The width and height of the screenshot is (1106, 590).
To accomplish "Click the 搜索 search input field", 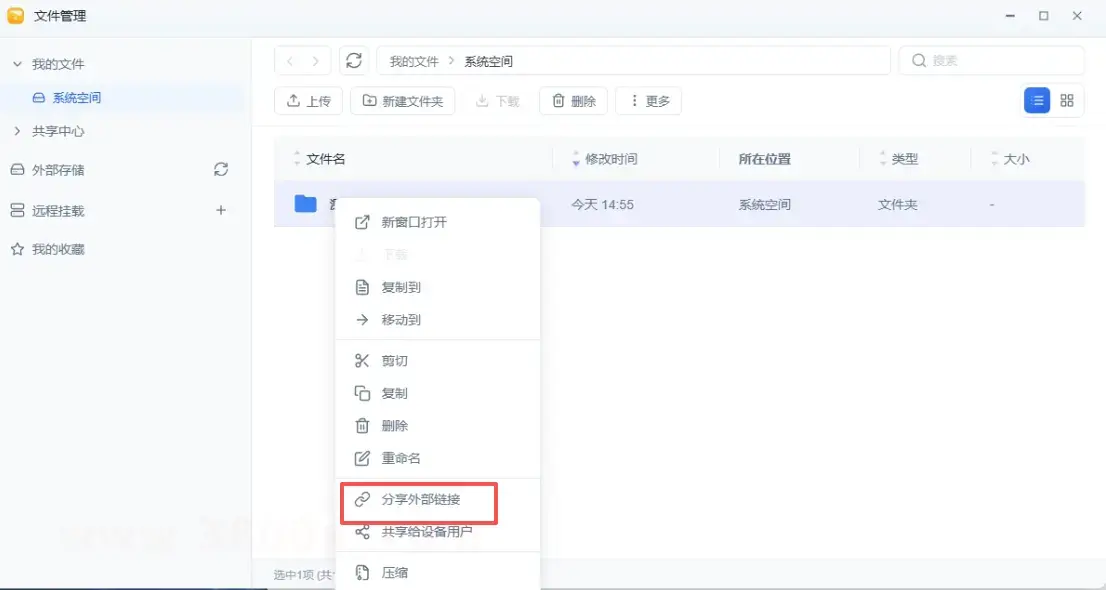I will 1000,61.
